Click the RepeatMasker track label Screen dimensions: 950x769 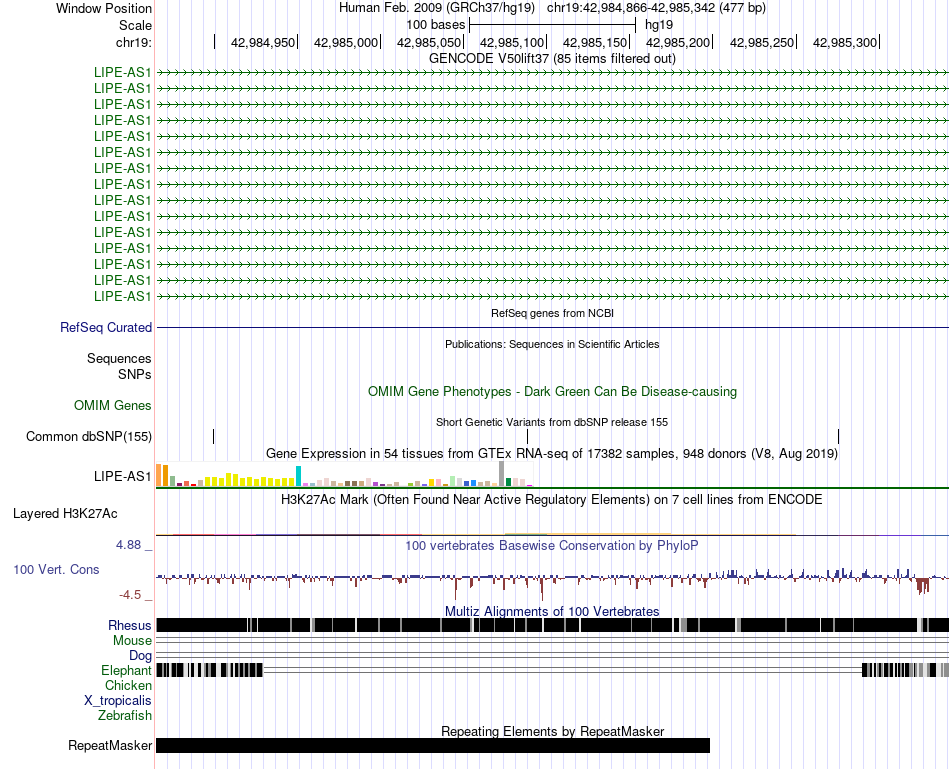click(x=110, y=745)
